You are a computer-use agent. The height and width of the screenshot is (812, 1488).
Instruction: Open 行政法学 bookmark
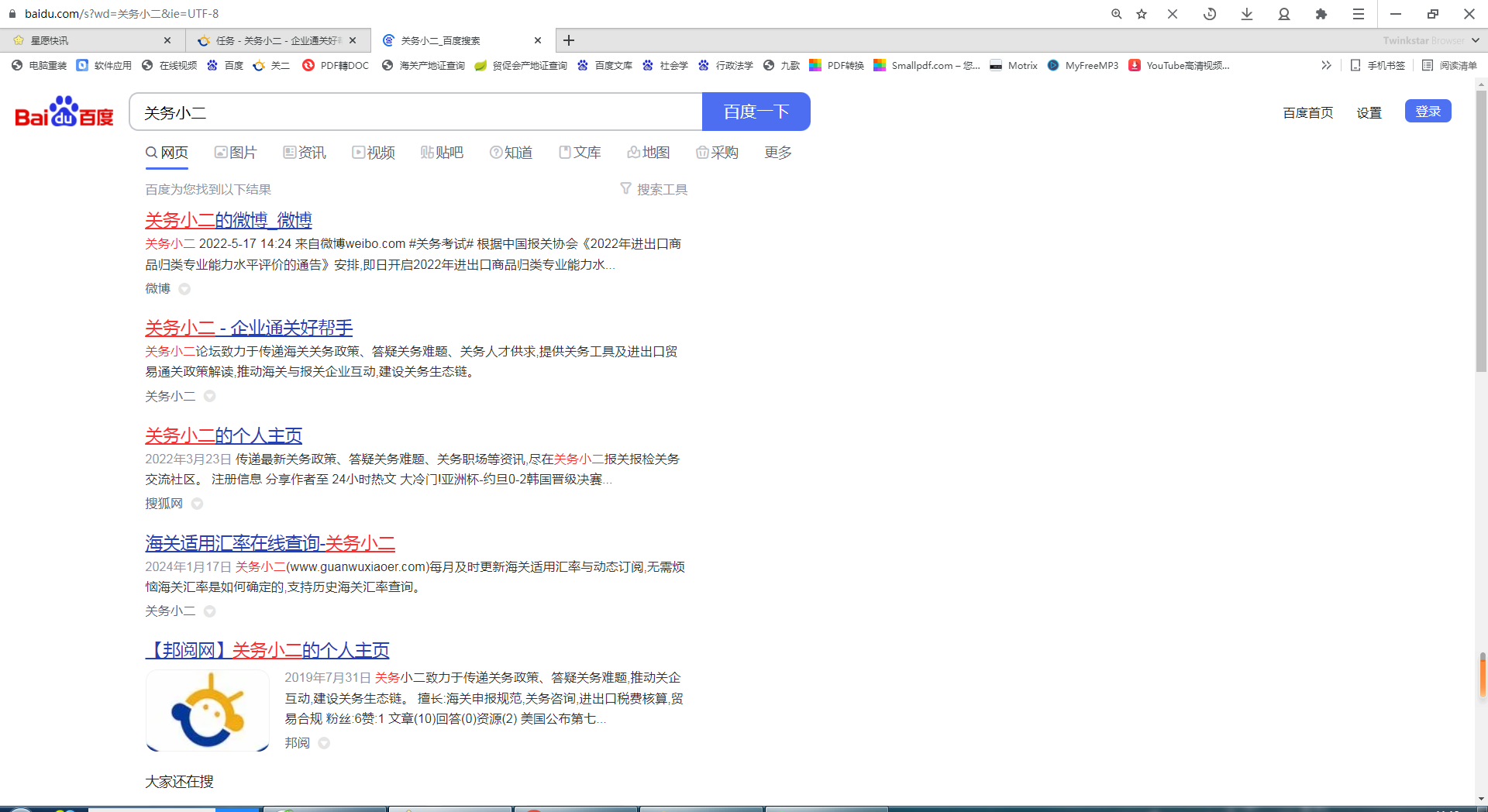(726, 66)
